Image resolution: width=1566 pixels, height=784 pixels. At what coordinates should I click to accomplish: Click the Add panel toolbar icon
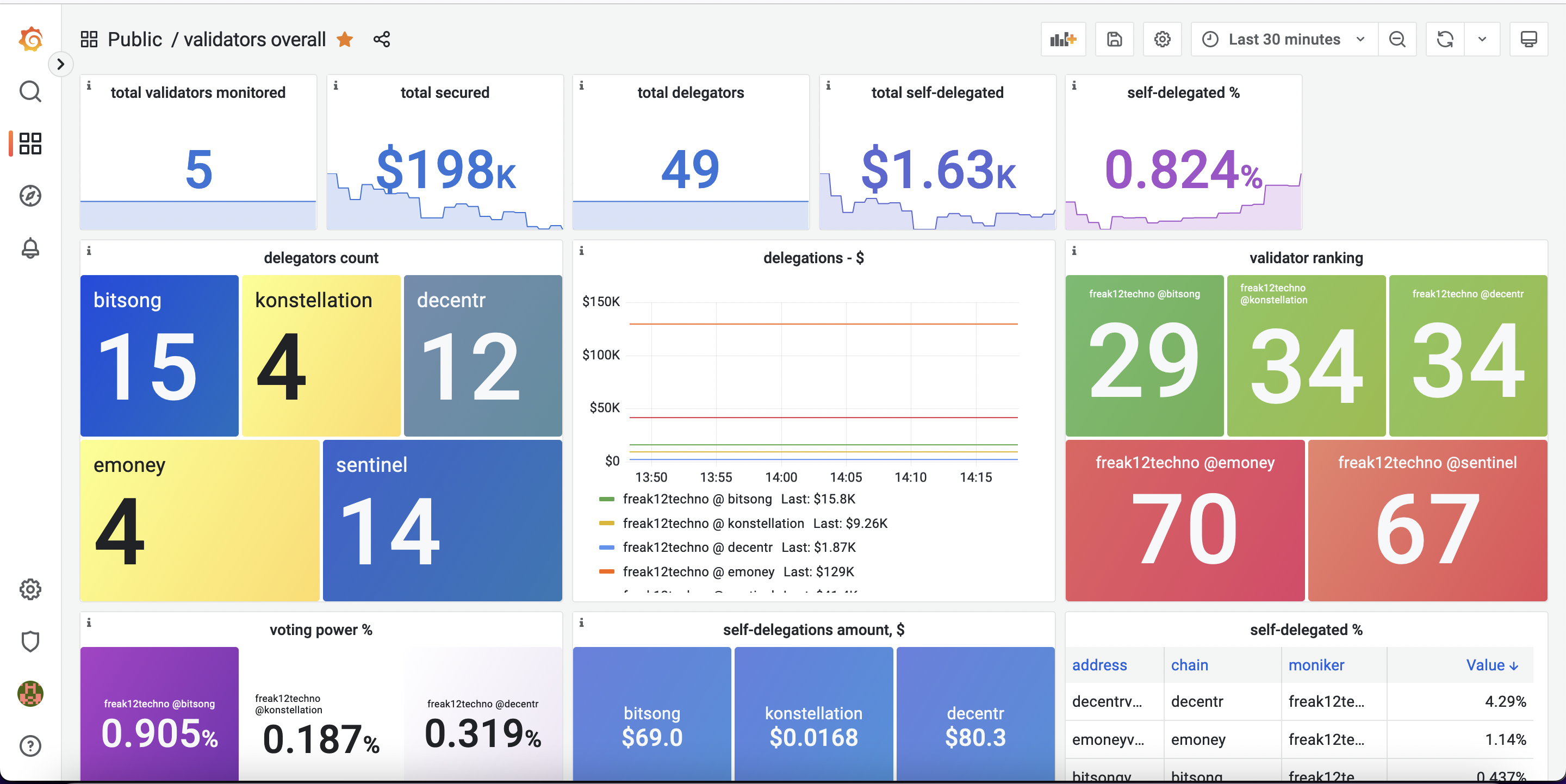(1062, 40)
